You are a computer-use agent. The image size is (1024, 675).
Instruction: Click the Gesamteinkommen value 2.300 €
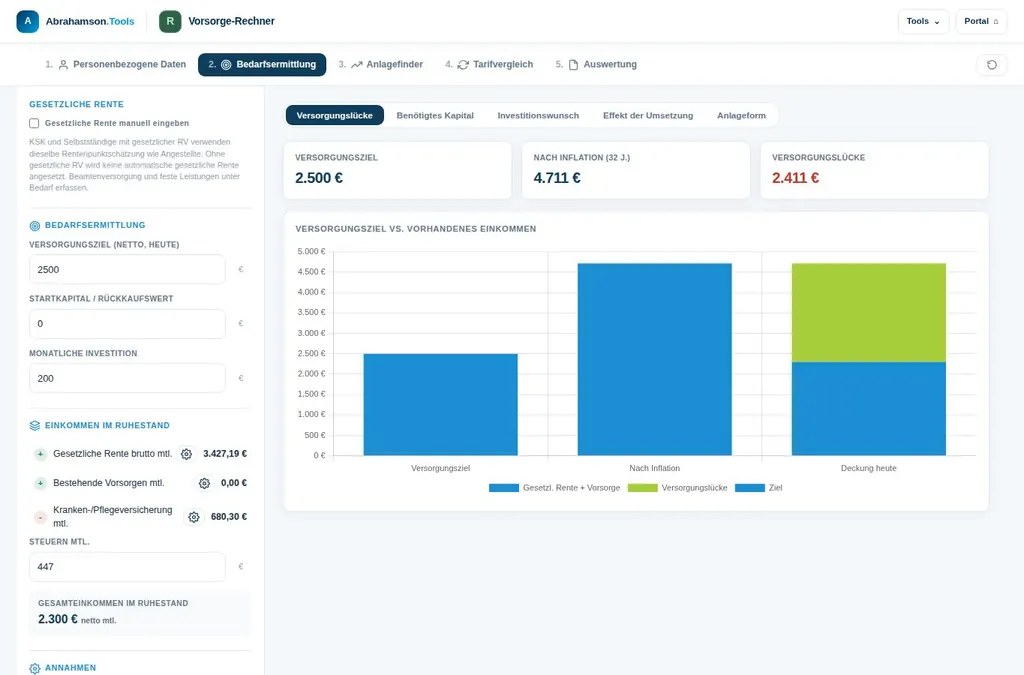pyautogui.click(x=57, y=619)
